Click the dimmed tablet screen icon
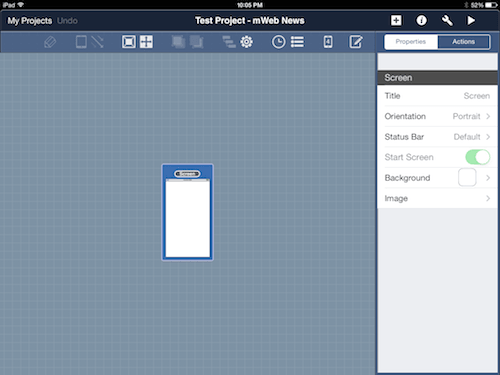The width and height of the screenshot is (500, 375). click(81, 42)
